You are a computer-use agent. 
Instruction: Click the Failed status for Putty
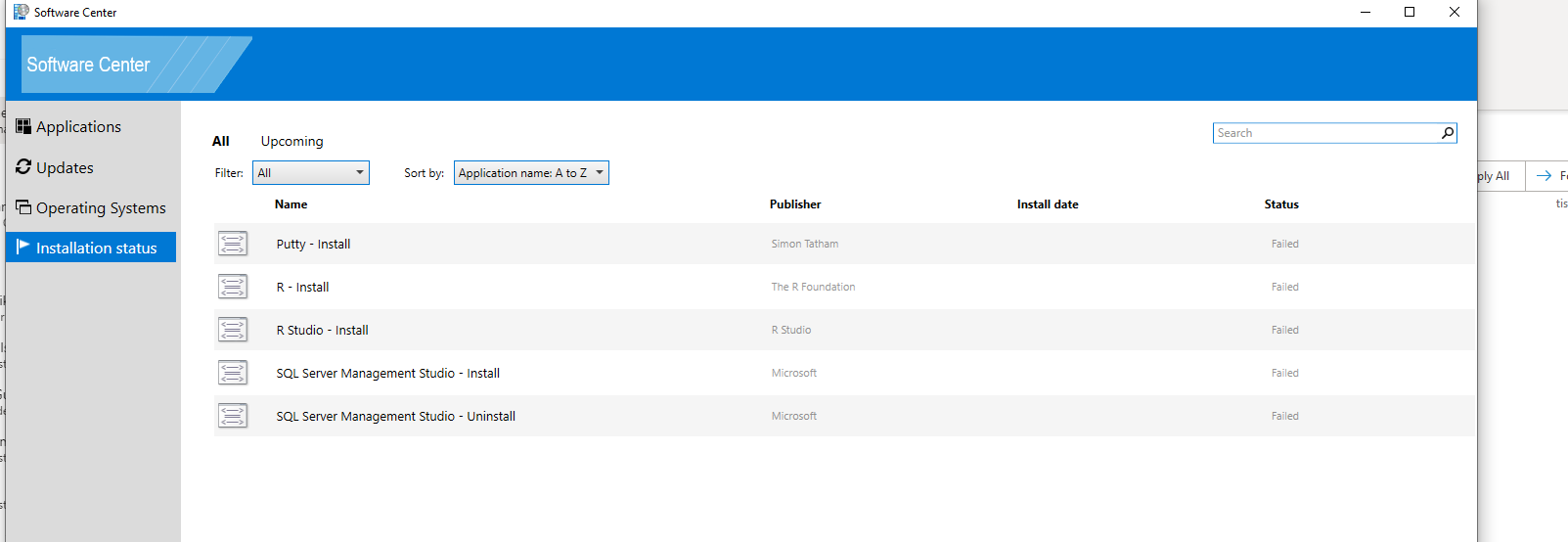(x=1284, y=245)
